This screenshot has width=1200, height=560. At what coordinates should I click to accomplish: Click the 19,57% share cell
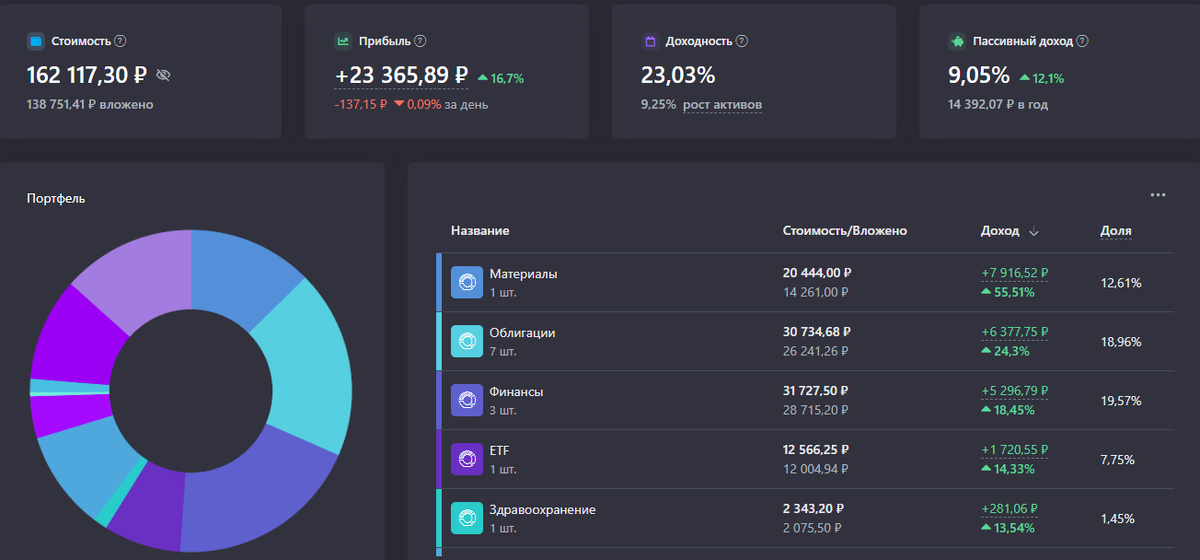point(1121,401)
